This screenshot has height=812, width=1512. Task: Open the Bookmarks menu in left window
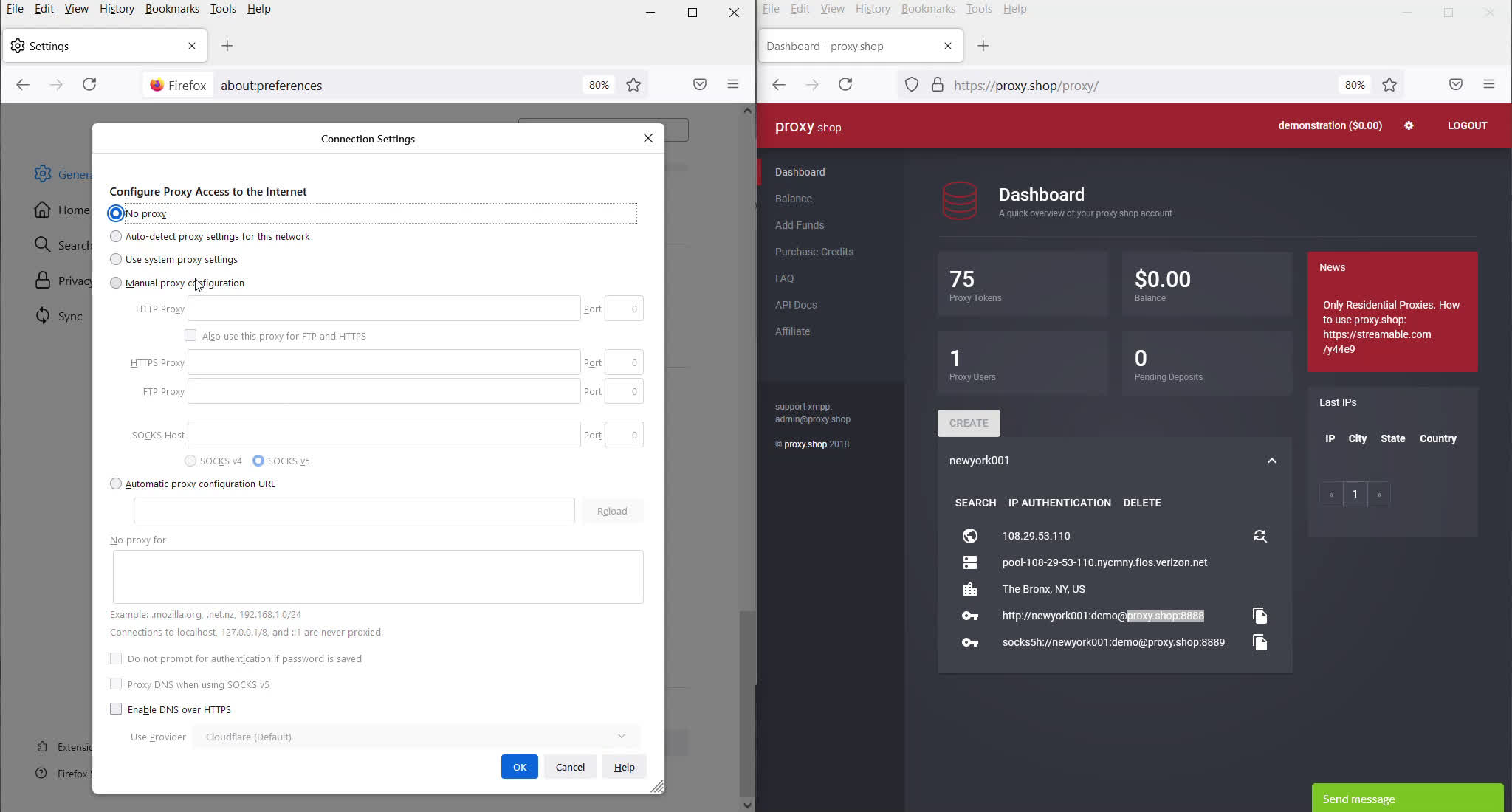[x=172, y=9]
